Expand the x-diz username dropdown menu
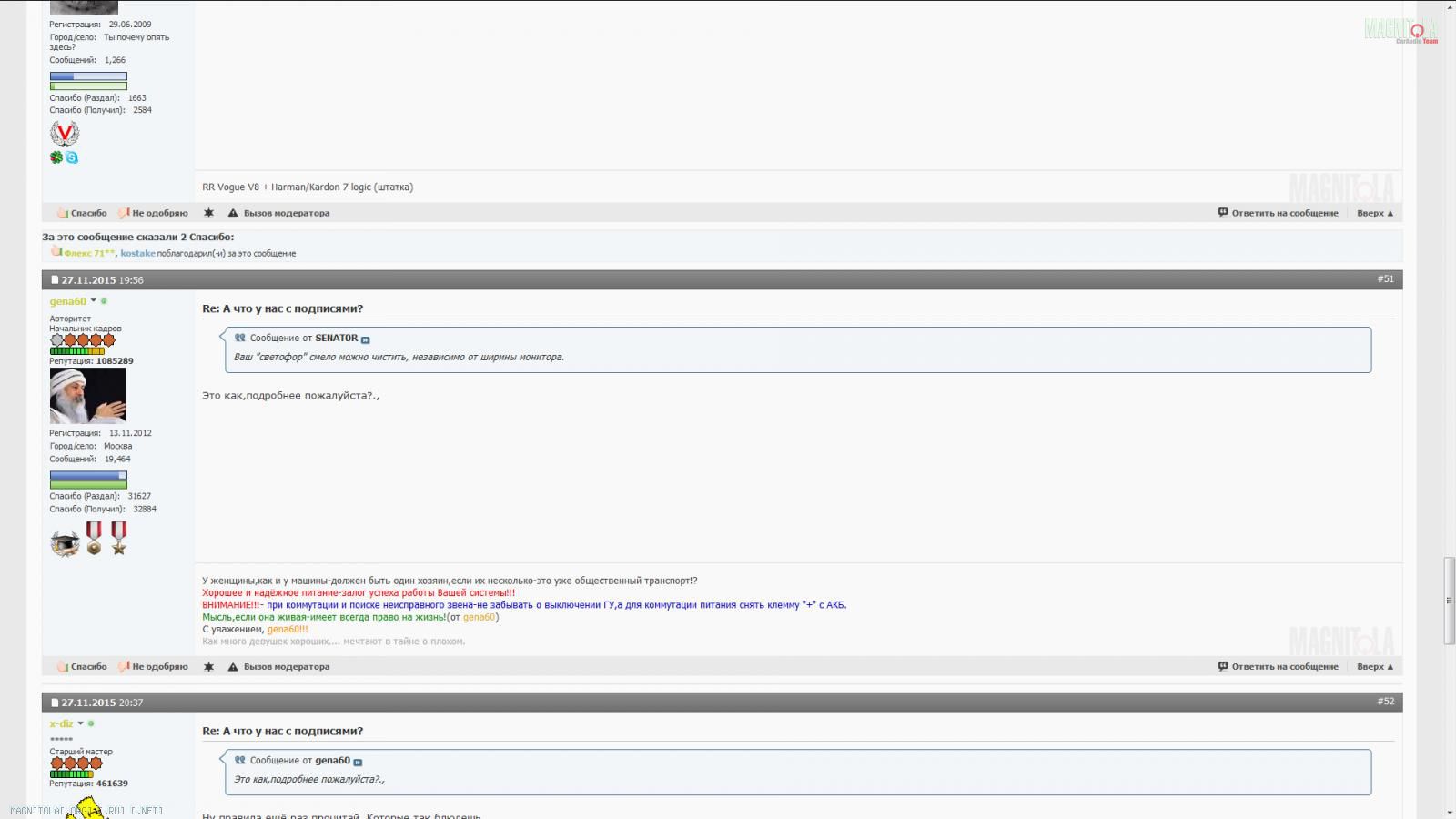Image resolution: width=1456 pixels, height=819 pixels. click(x=80, y=724)
